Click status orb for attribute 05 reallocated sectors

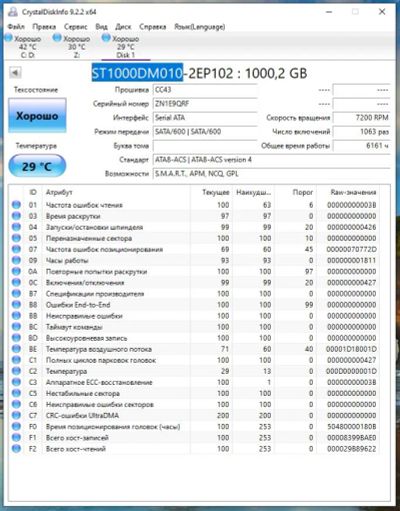16,238
